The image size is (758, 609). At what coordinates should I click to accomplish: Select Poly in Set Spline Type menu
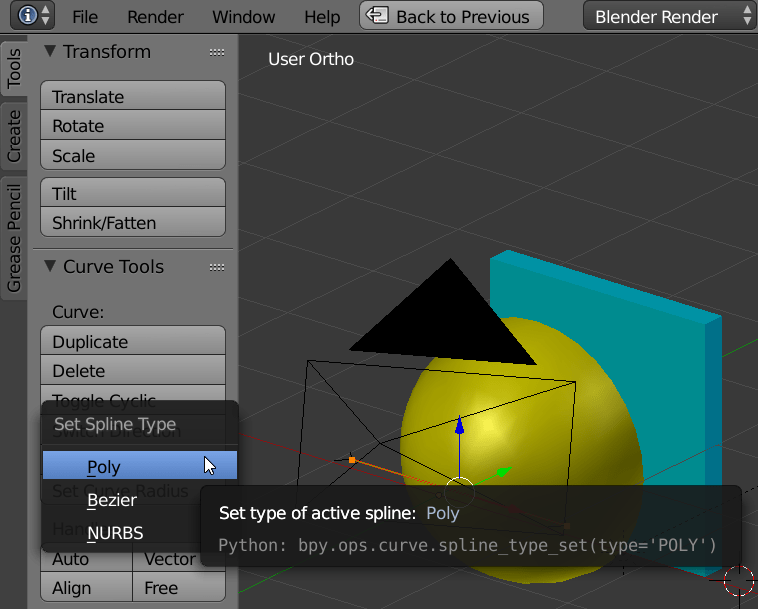click(140, 465)
